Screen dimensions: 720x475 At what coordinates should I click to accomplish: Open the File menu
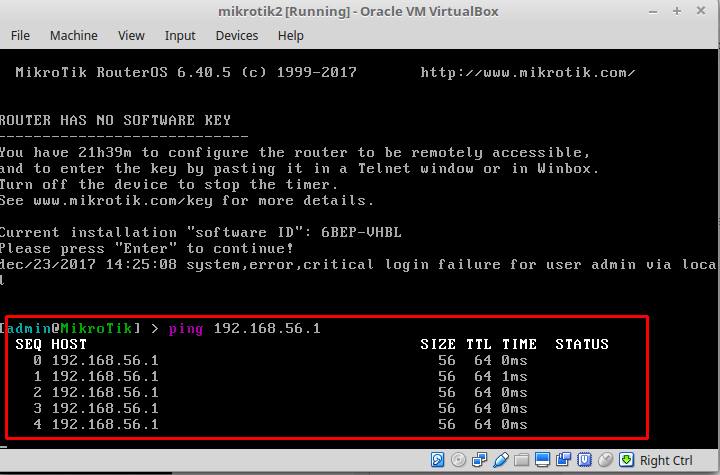[x=20, y=35]
